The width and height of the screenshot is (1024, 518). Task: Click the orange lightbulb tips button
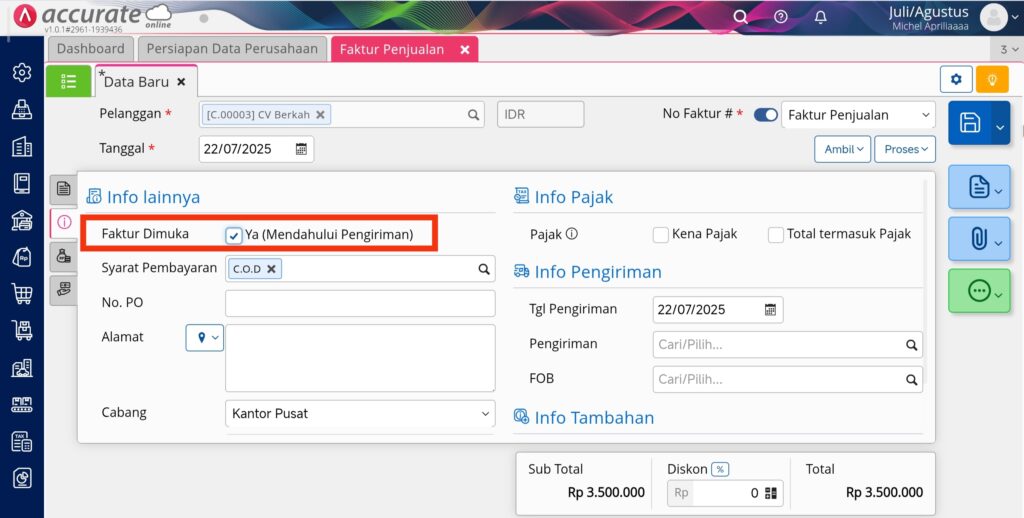tap(992, 80)
